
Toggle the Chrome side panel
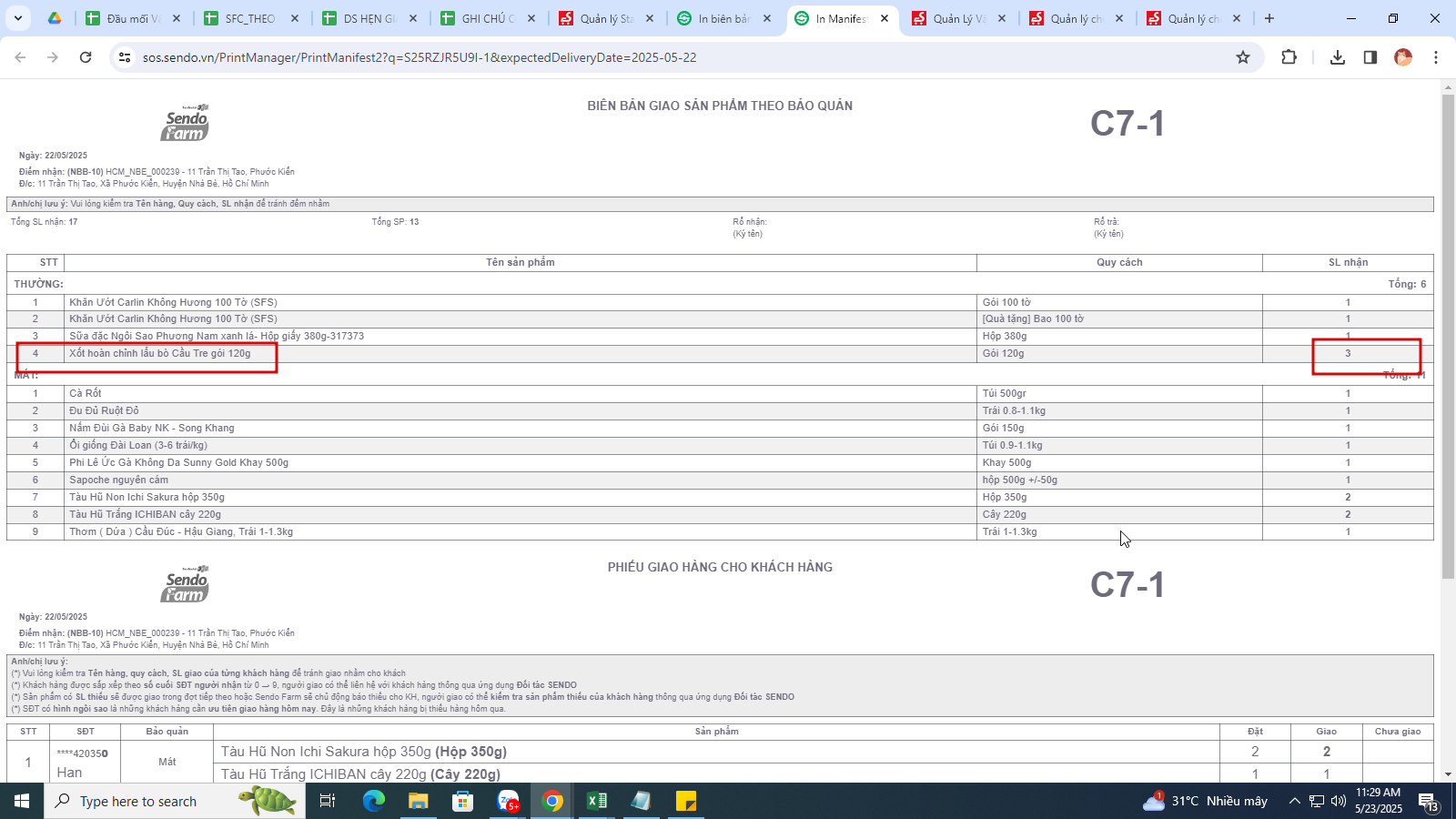pyautogui.click(x=1370, y=57)
